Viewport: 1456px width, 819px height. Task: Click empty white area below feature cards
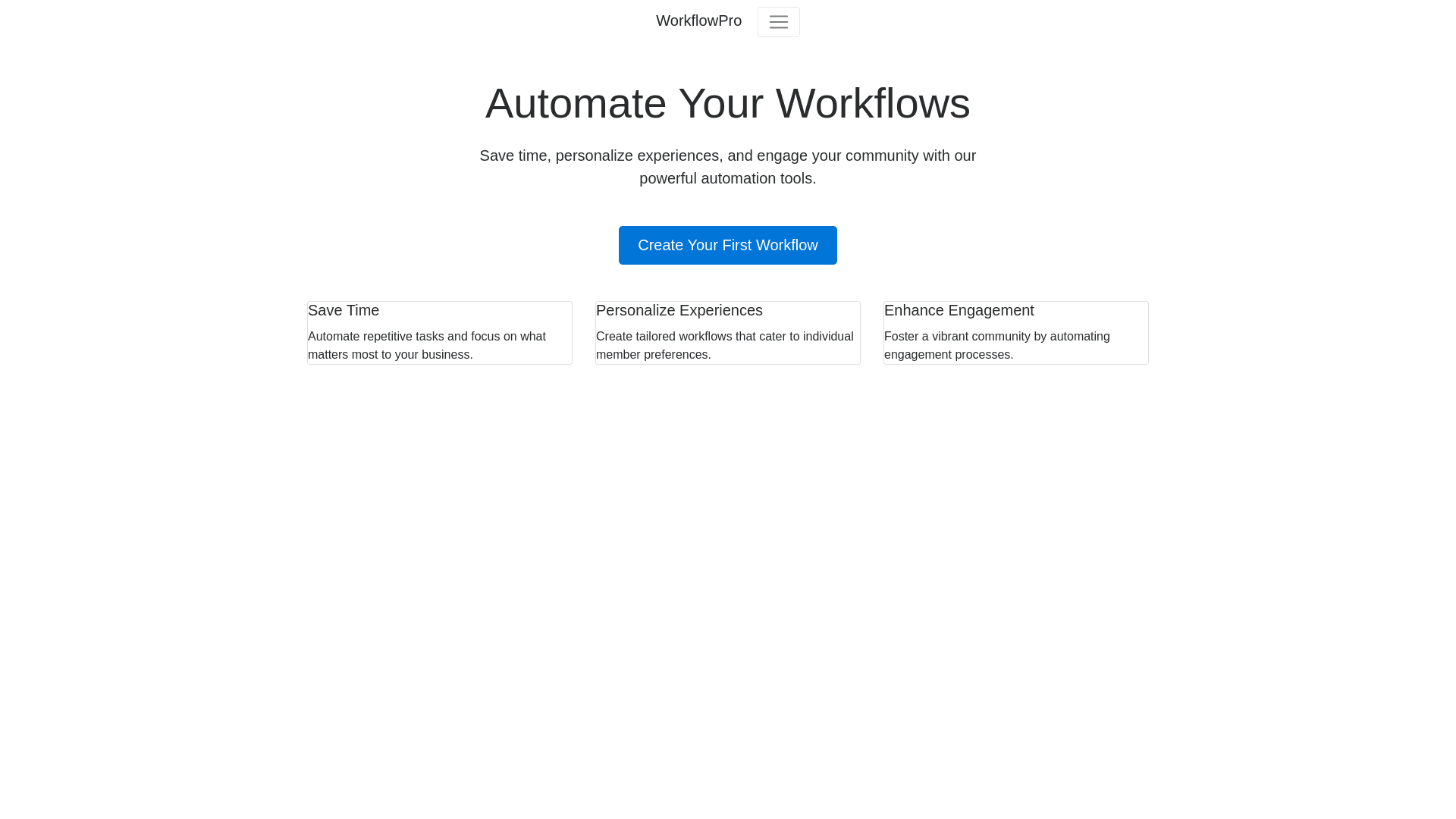click(728, 576)
